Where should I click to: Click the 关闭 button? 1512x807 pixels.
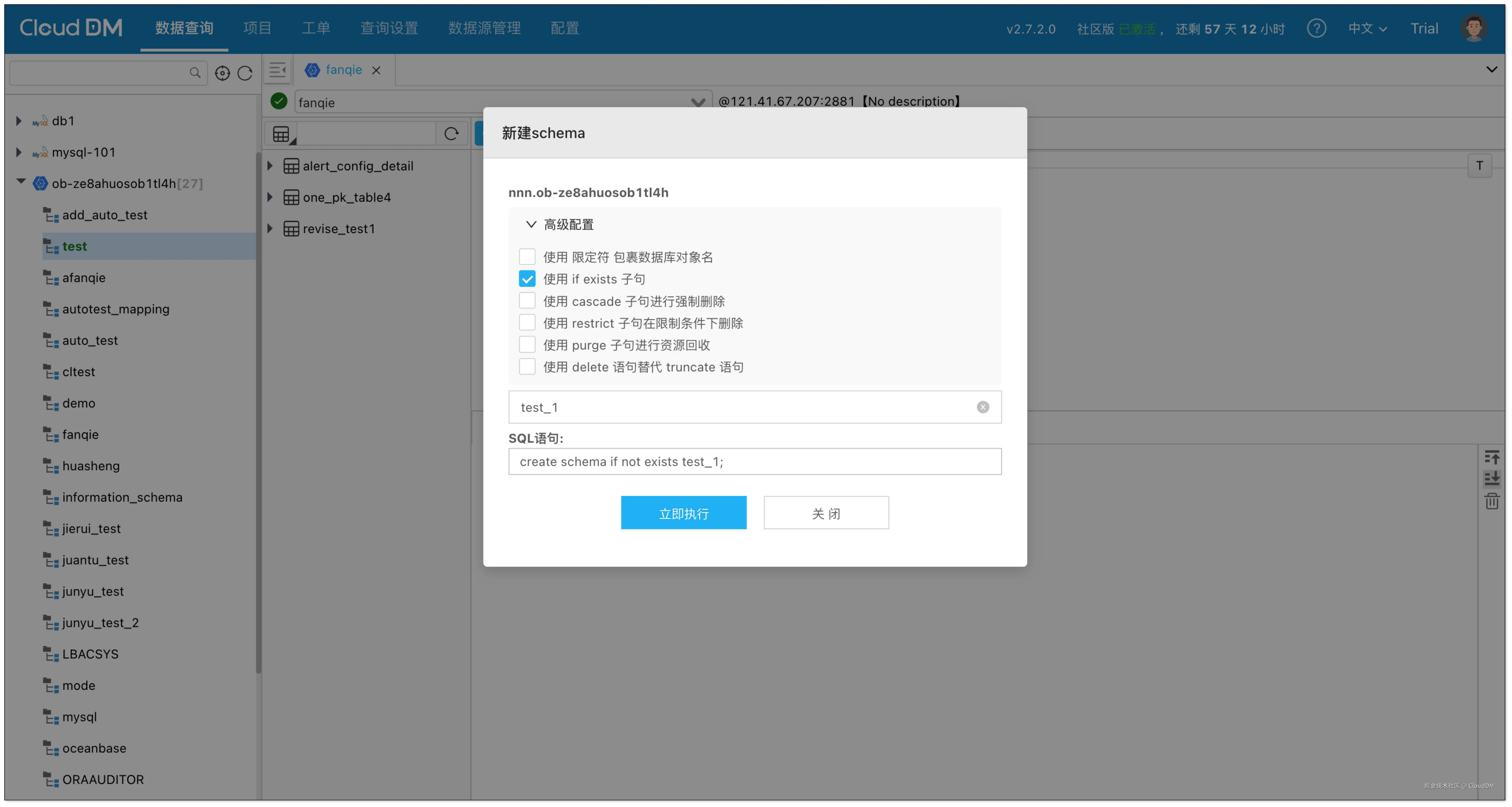(x=826, y=513)
